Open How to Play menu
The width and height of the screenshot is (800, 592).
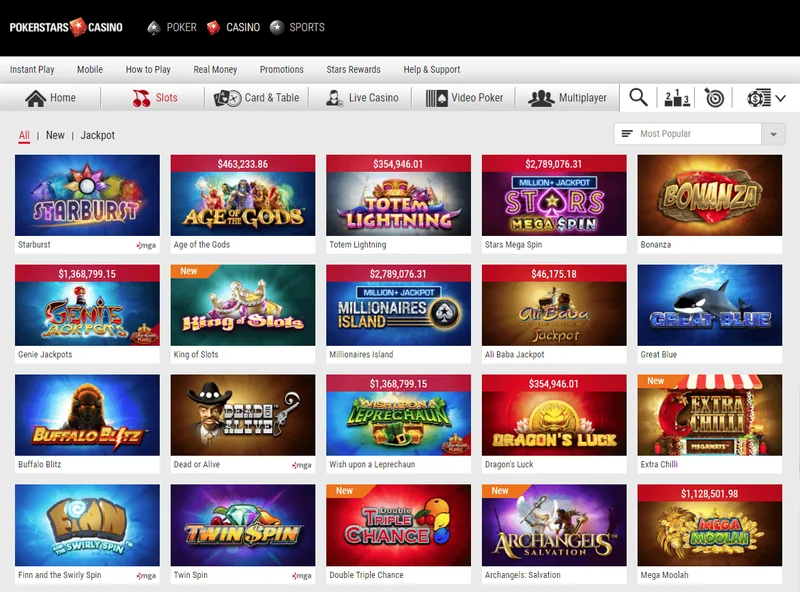click(x=148, y=69)
